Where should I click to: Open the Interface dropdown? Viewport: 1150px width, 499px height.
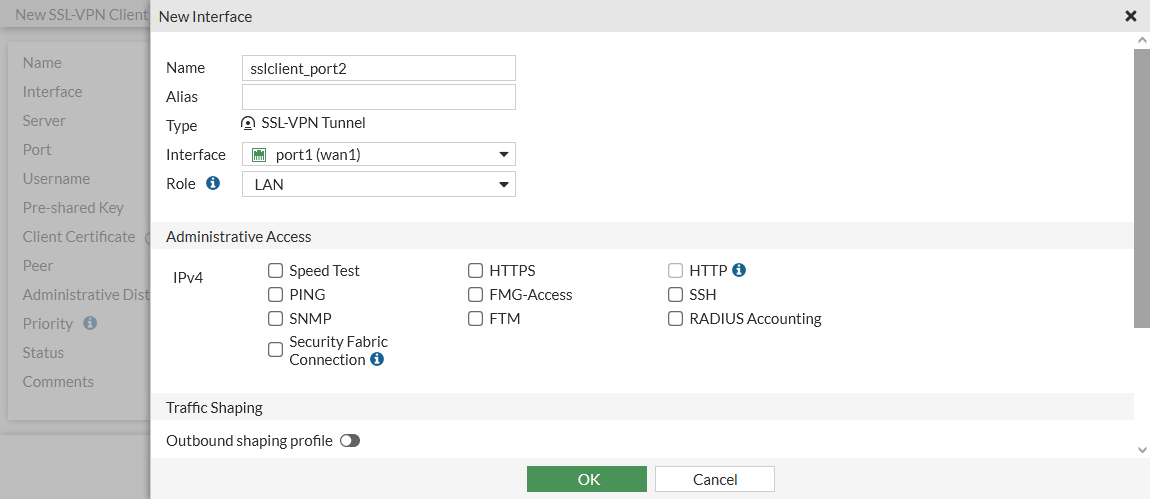(x=379, y=155)
